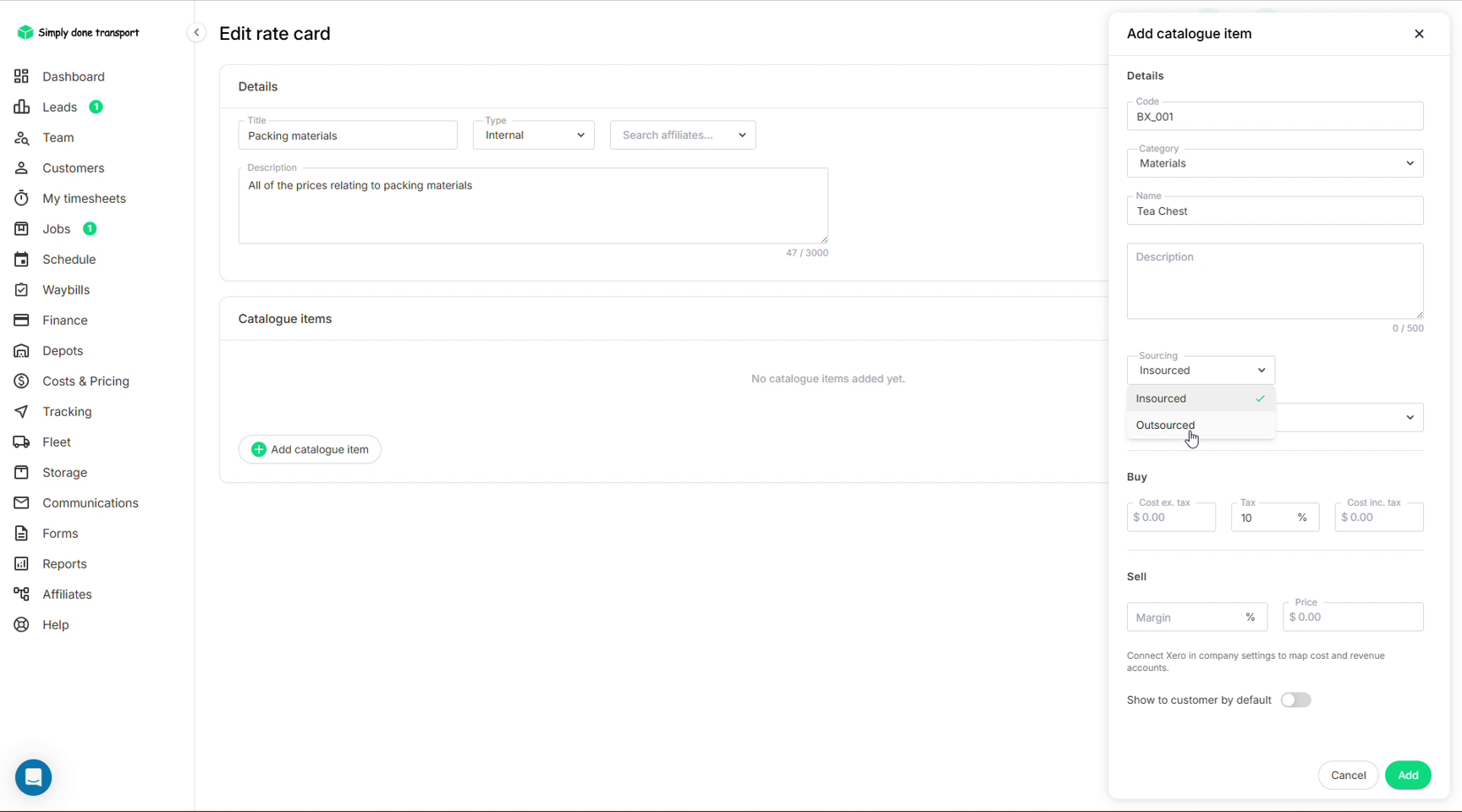Image resolution: width=1462 pixels, height=812 pixels.
Task: Toggle Show to customer by default
Action: click(x=1295, y=700)
